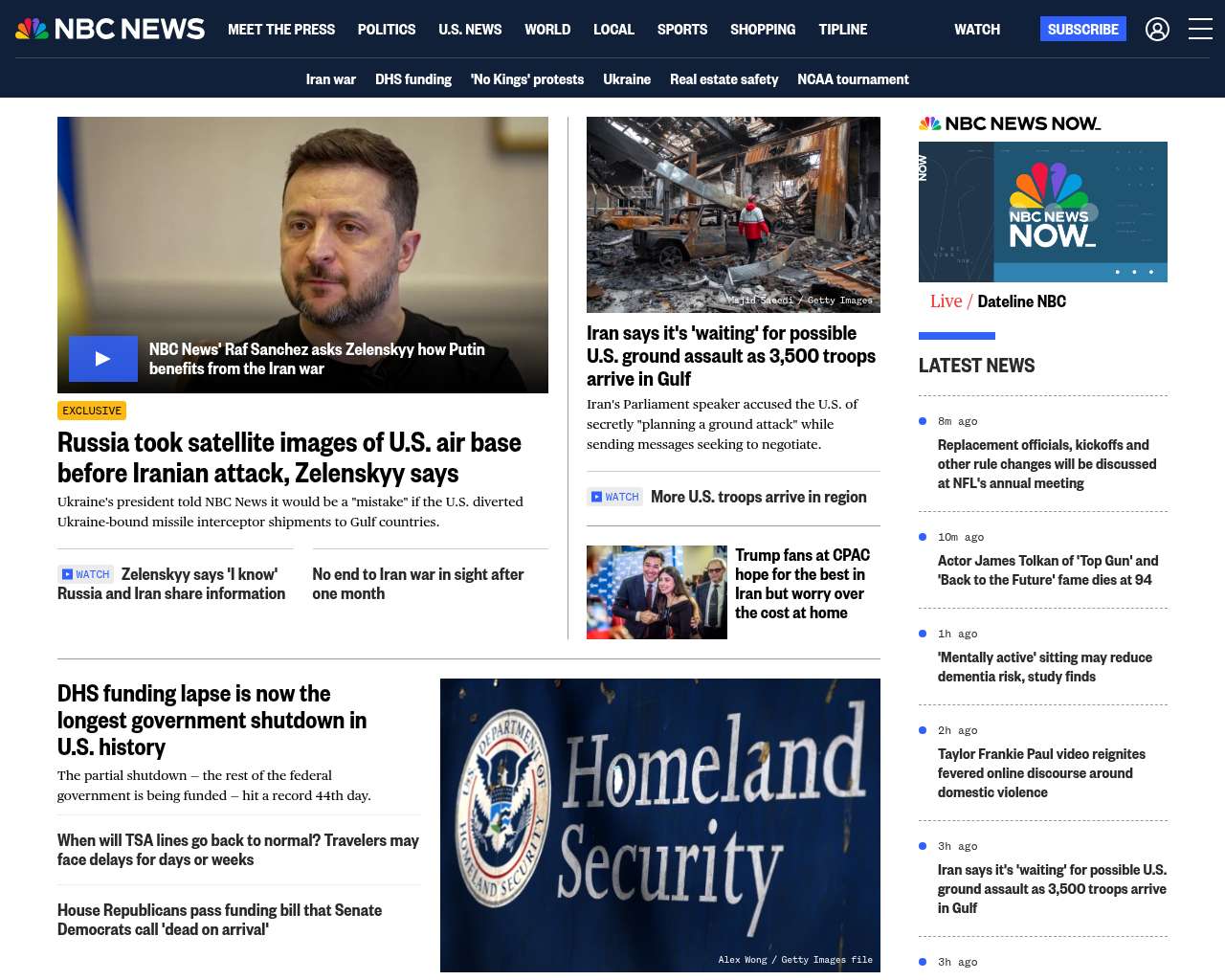Screen dimensions: 1225x980
Task: Click the Subscribe button
Action: (x=1082, y=30)
